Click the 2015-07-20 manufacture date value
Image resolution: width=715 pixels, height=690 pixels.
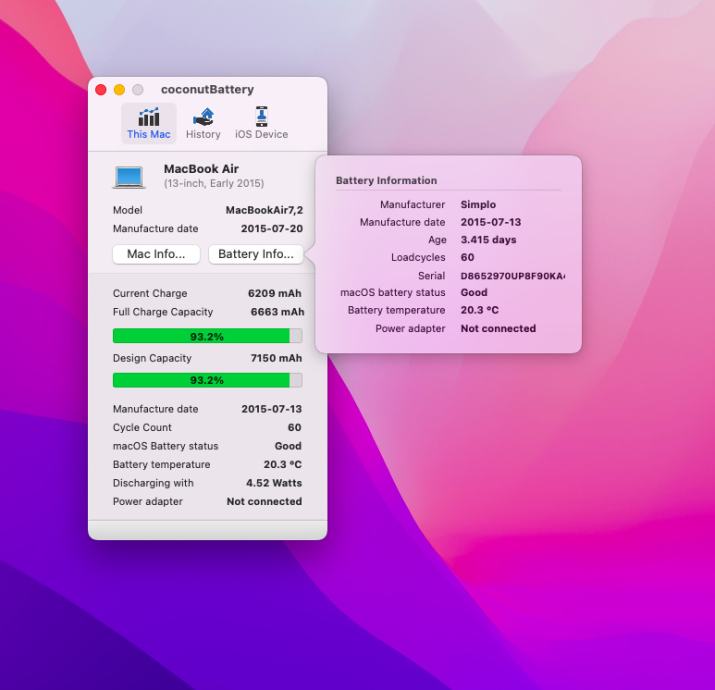tap(272, 228)
